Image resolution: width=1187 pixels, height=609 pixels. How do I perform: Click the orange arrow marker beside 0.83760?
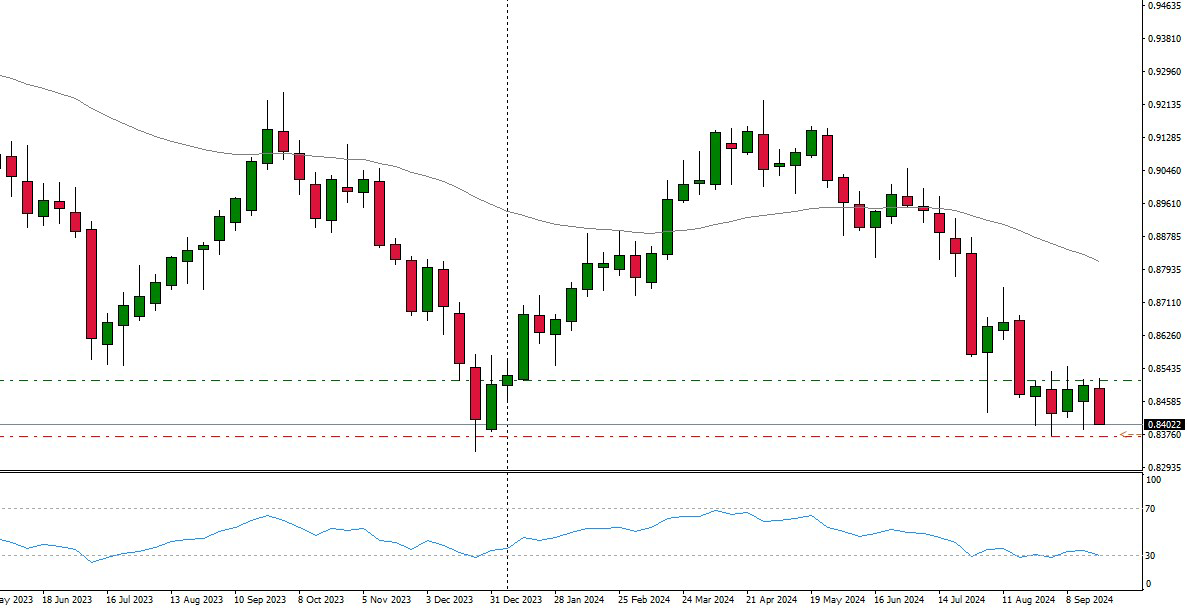[1127, 435]
